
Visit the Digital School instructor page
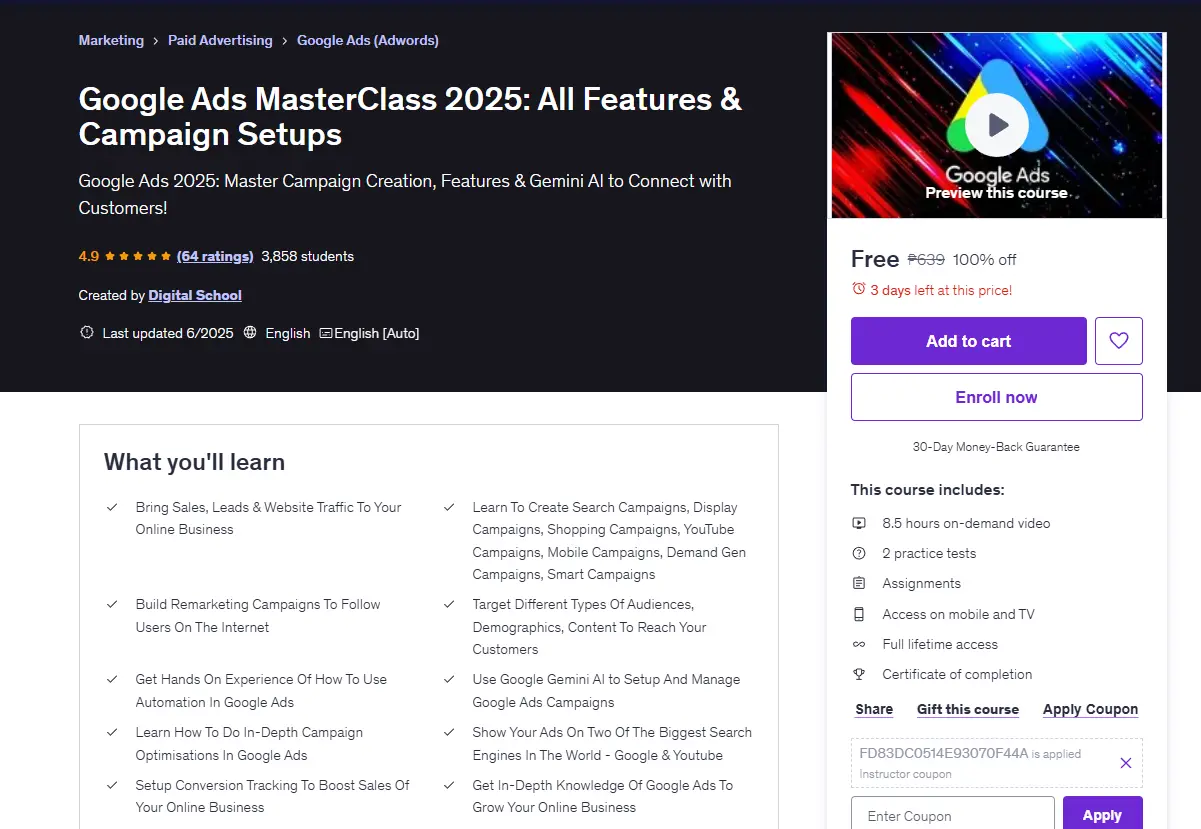tap(195, 295)
